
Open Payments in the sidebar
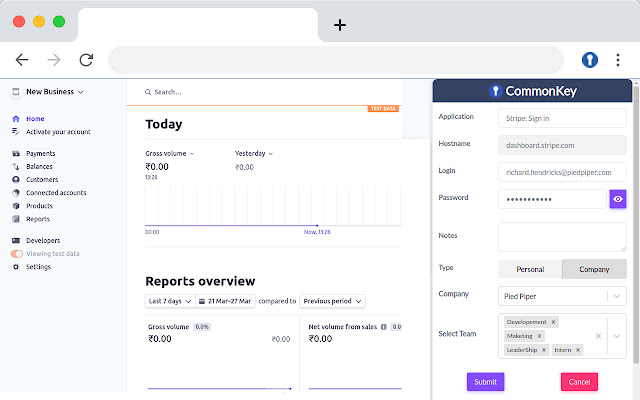tap(40, 153)
